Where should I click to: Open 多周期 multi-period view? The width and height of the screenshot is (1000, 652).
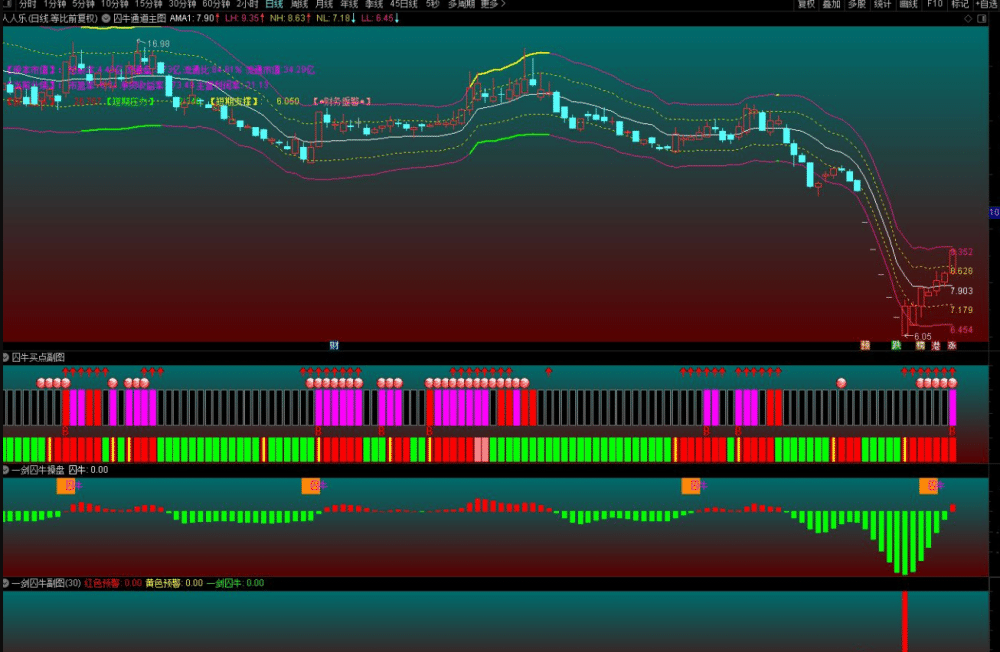pos(462,4)
